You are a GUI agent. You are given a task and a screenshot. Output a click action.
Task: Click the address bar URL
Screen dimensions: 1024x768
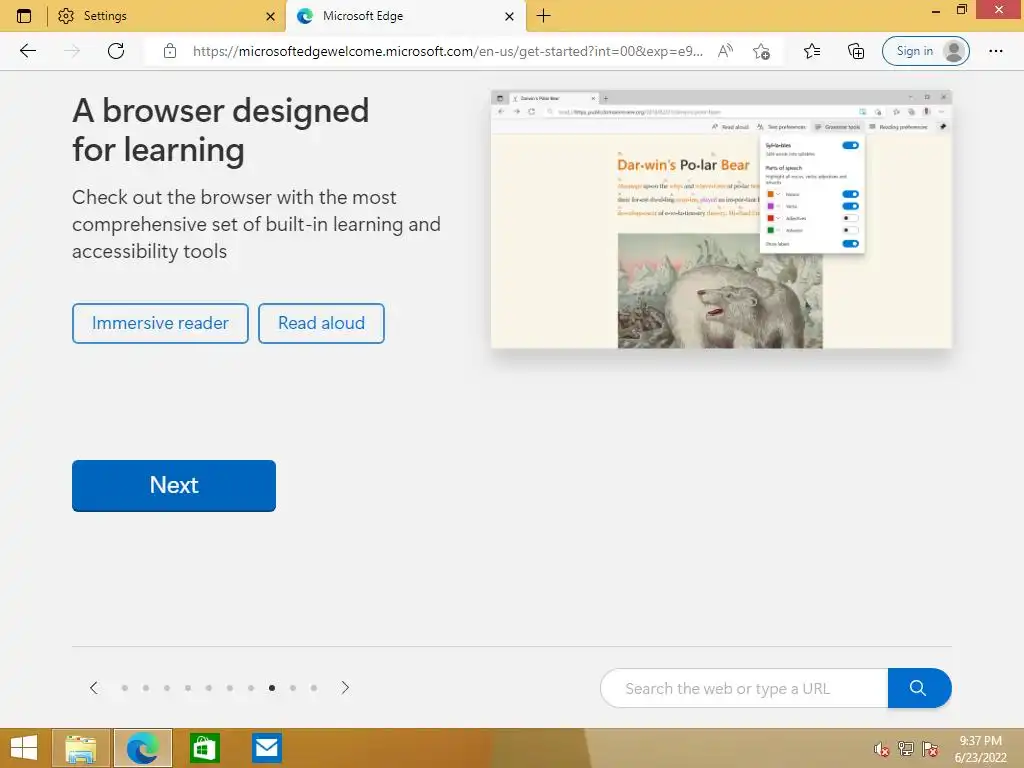[x=448, y=51]
